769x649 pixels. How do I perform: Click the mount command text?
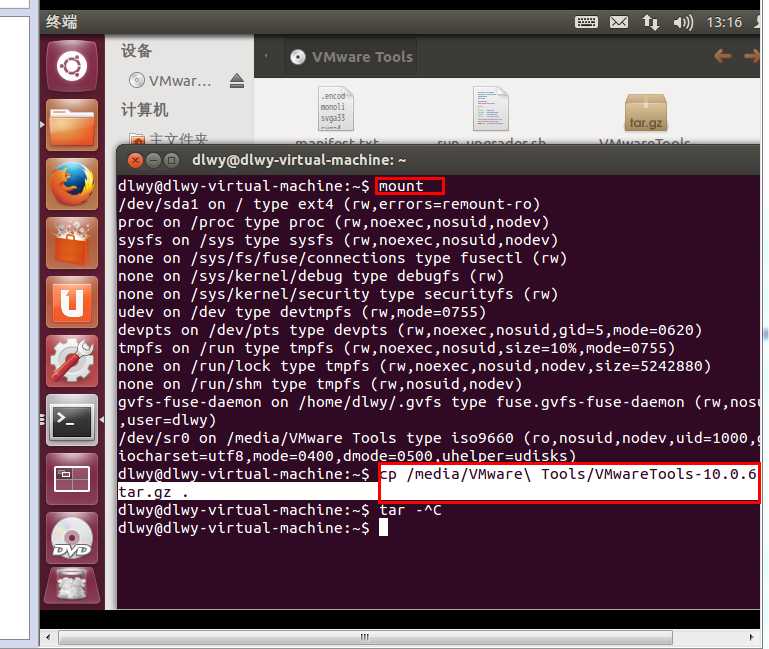(401, 186)
